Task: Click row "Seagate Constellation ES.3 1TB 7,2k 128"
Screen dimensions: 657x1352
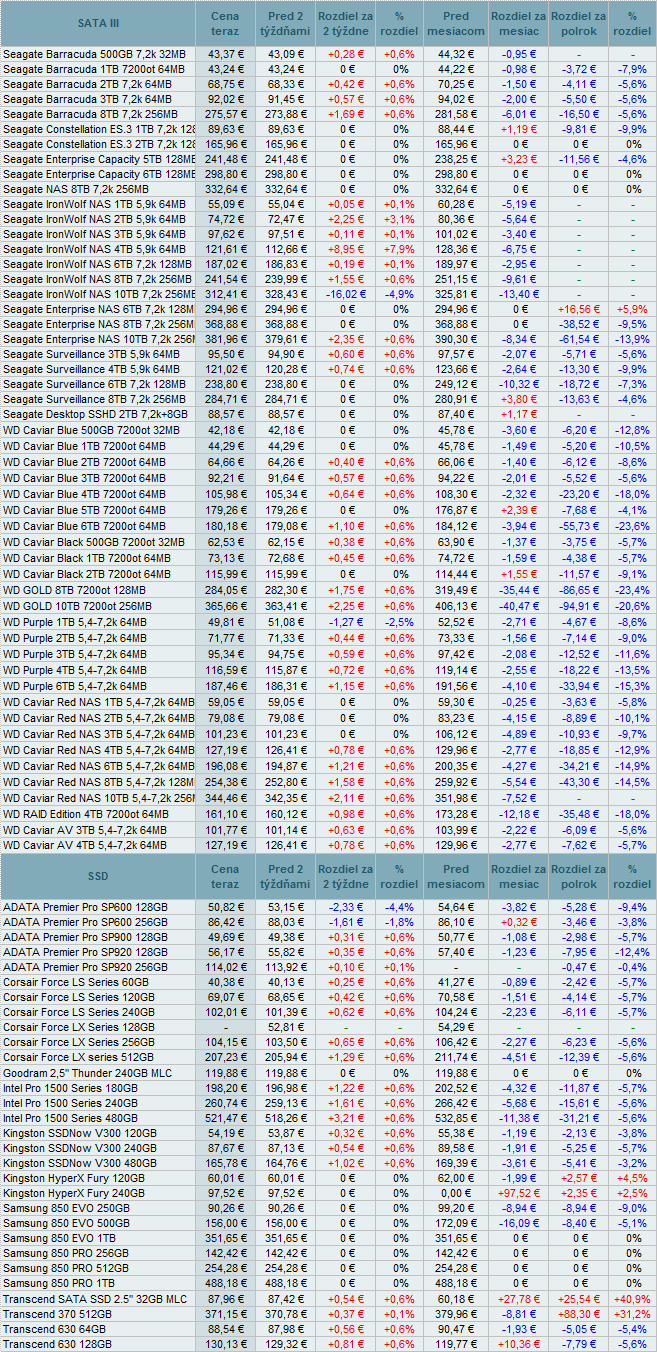Action: tap(328, 129)
